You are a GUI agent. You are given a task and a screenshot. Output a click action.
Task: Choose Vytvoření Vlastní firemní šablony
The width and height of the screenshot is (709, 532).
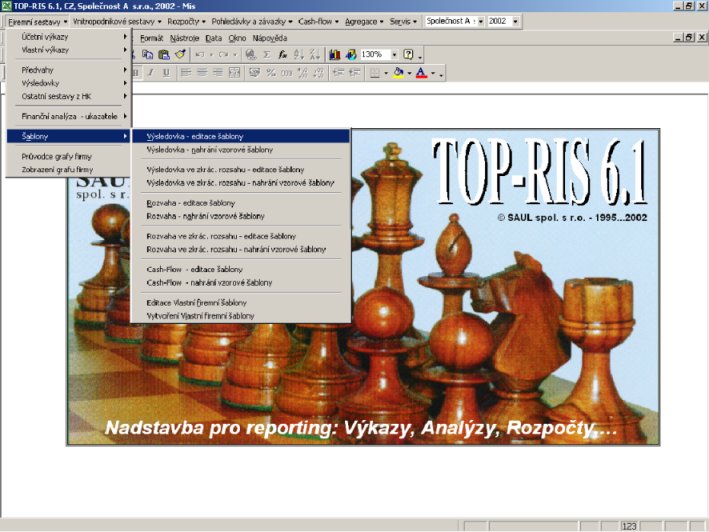pos(241,316)
